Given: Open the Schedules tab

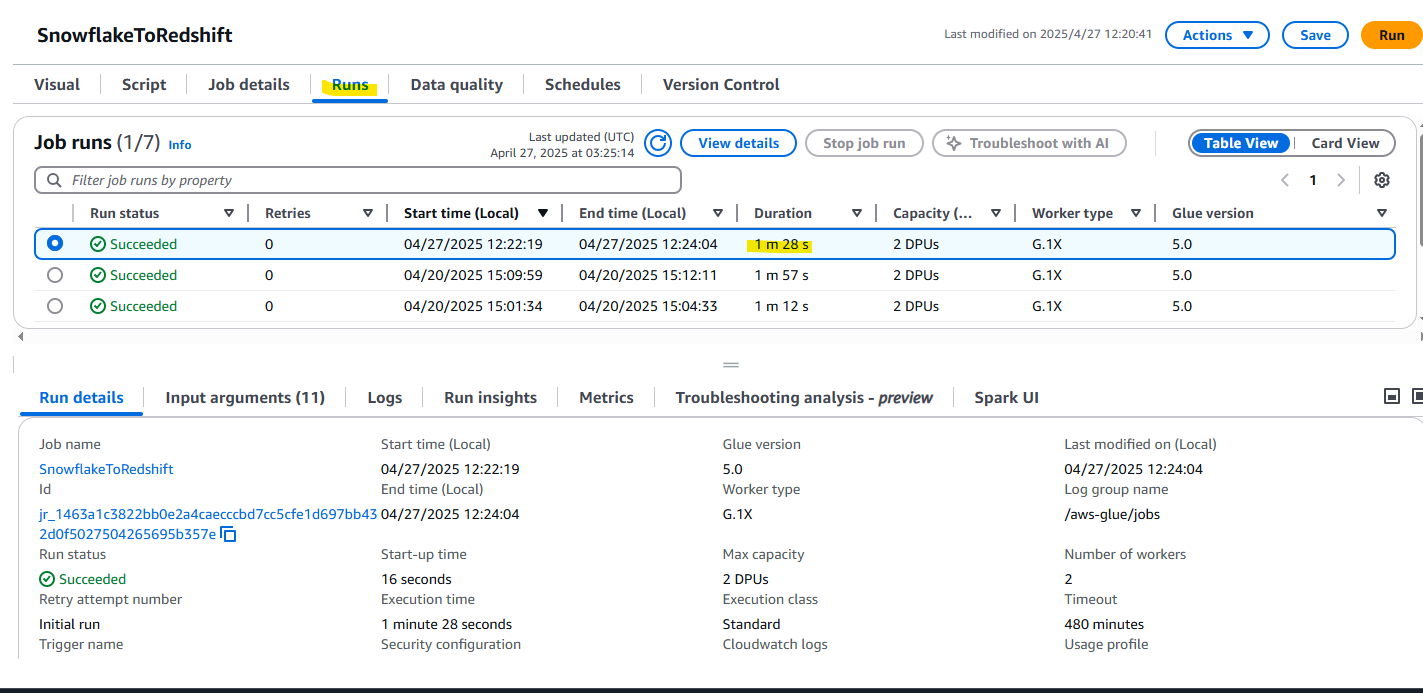Looking at the screenshot, I should (x=583, y=85).
